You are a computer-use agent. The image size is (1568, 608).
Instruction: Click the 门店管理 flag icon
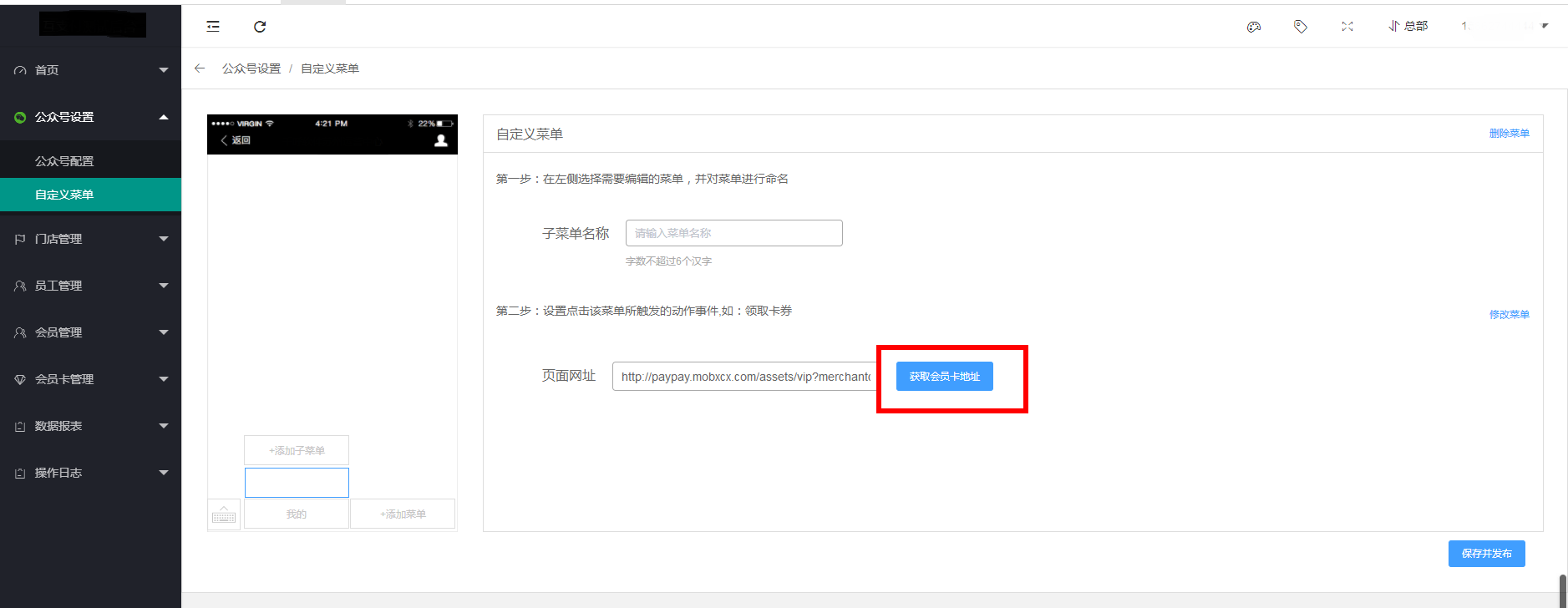coord(20,240)
